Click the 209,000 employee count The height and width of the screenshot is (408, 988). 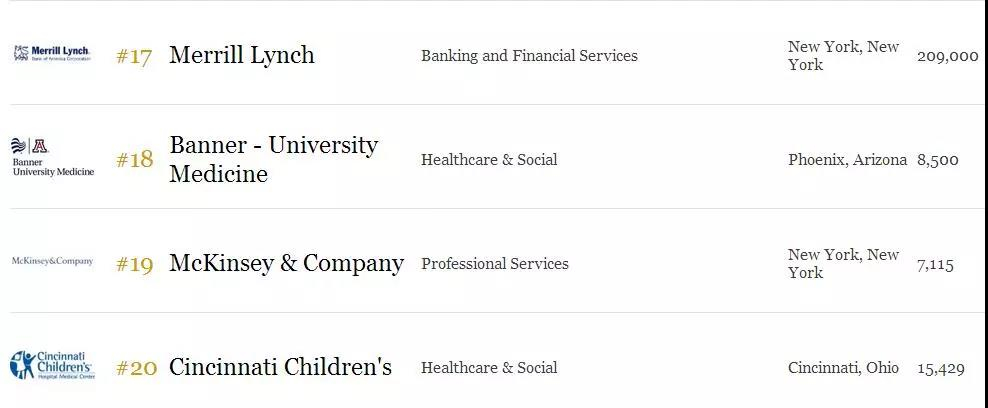coord(948,56)
